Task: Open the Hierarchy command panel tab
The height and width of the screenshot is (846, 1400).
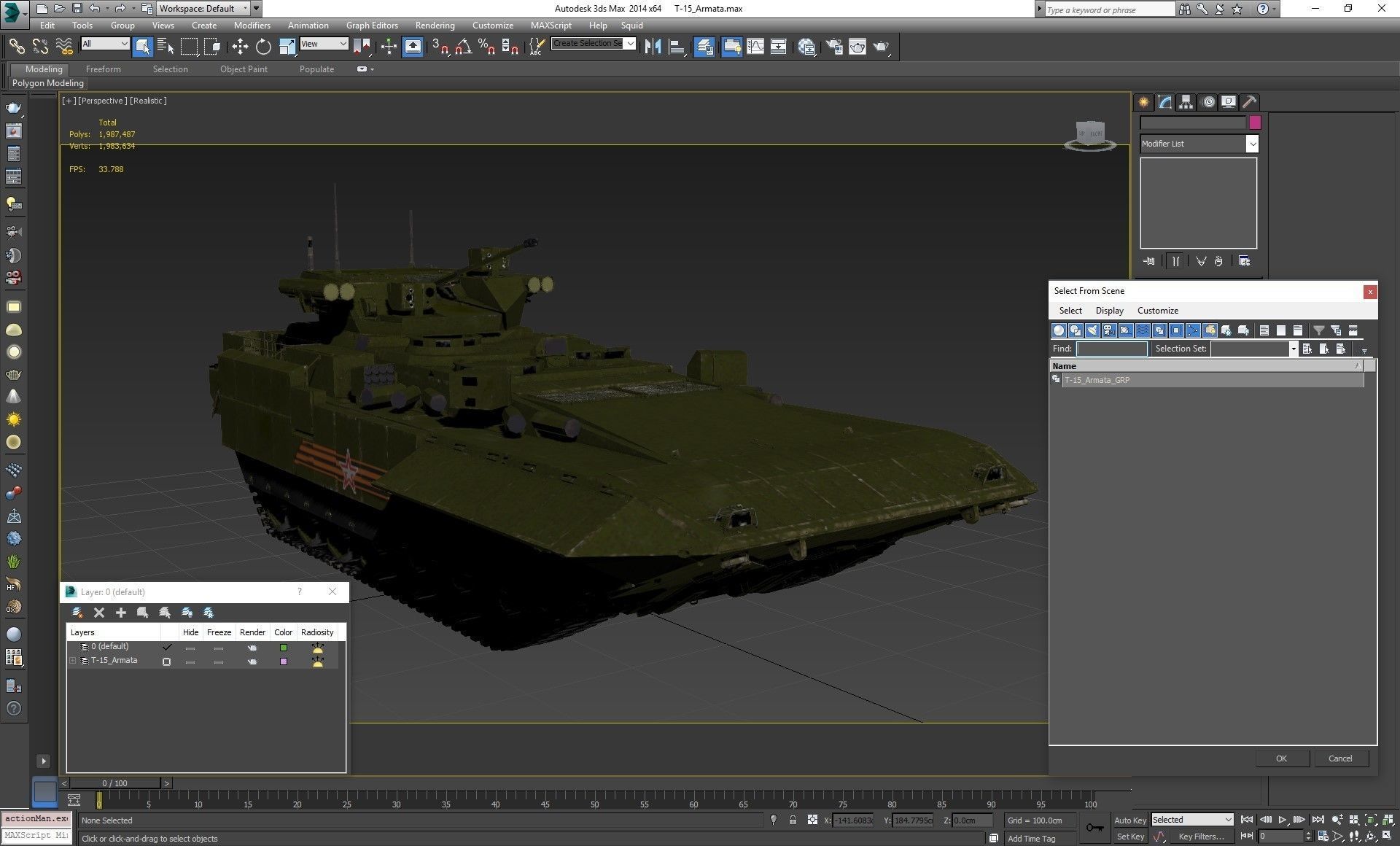Action: (1186, 102)
